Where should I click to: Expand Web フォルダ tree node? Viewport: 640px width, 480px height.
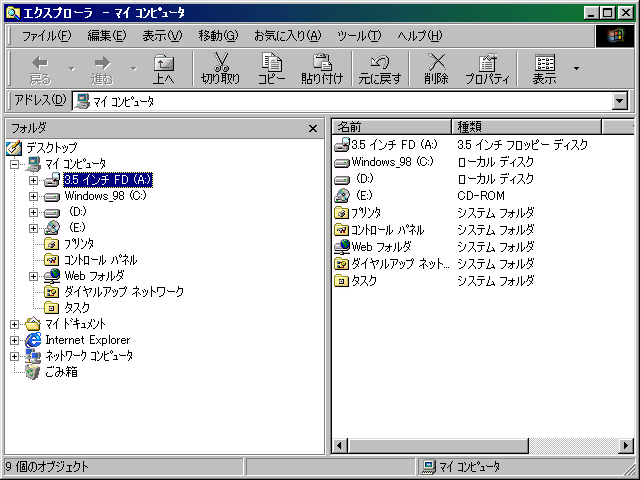coord(33,276)
